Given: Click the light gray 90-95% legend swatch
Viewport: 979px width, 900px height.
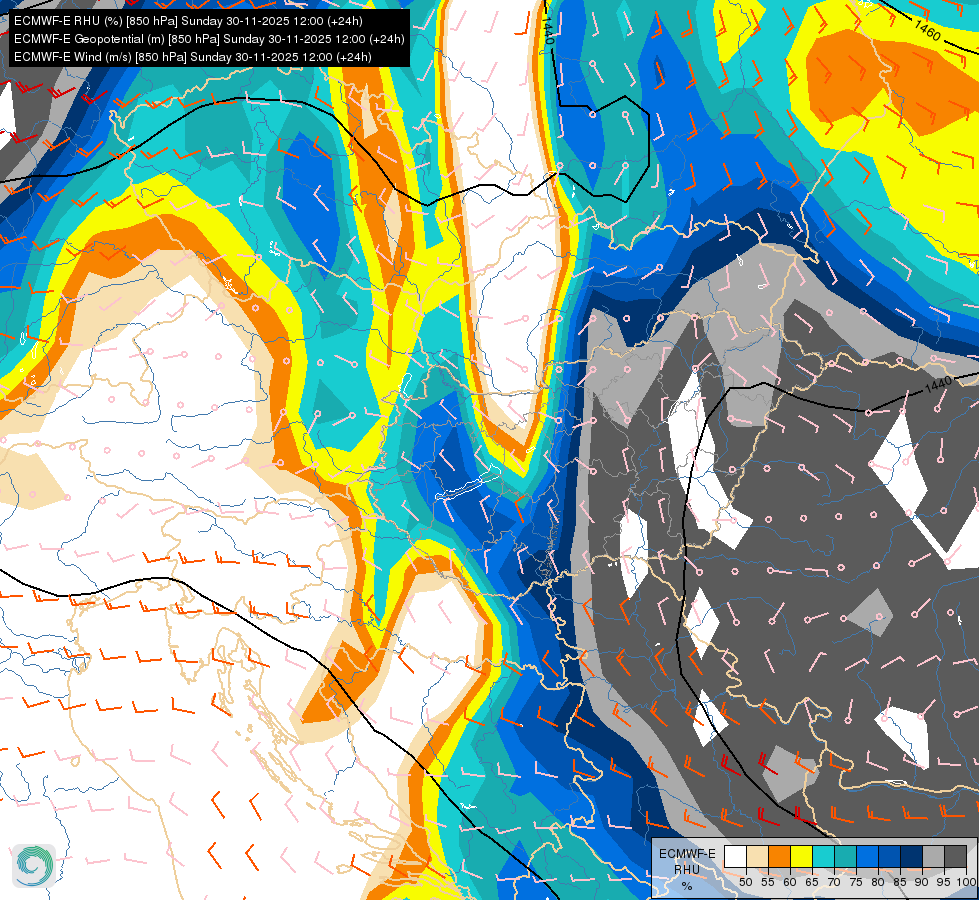Looking at the screenshot, I should (x=933, y=856).
